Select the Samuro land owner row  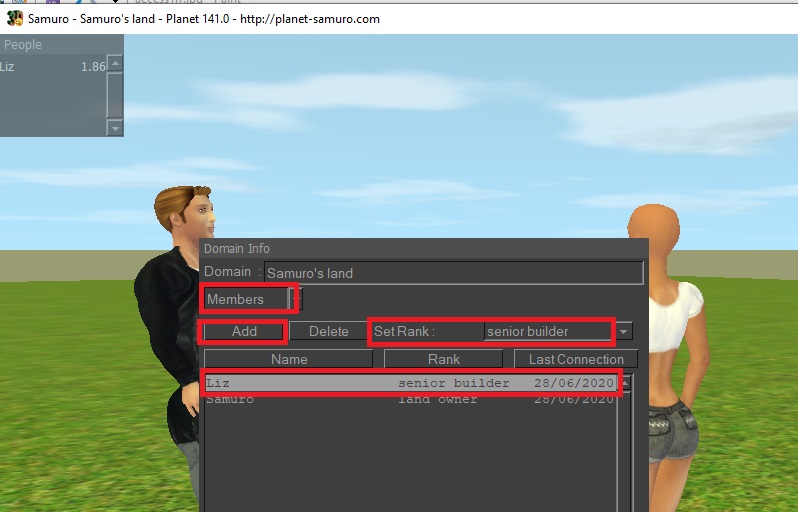pyautogui.click(x=410, y=400)
